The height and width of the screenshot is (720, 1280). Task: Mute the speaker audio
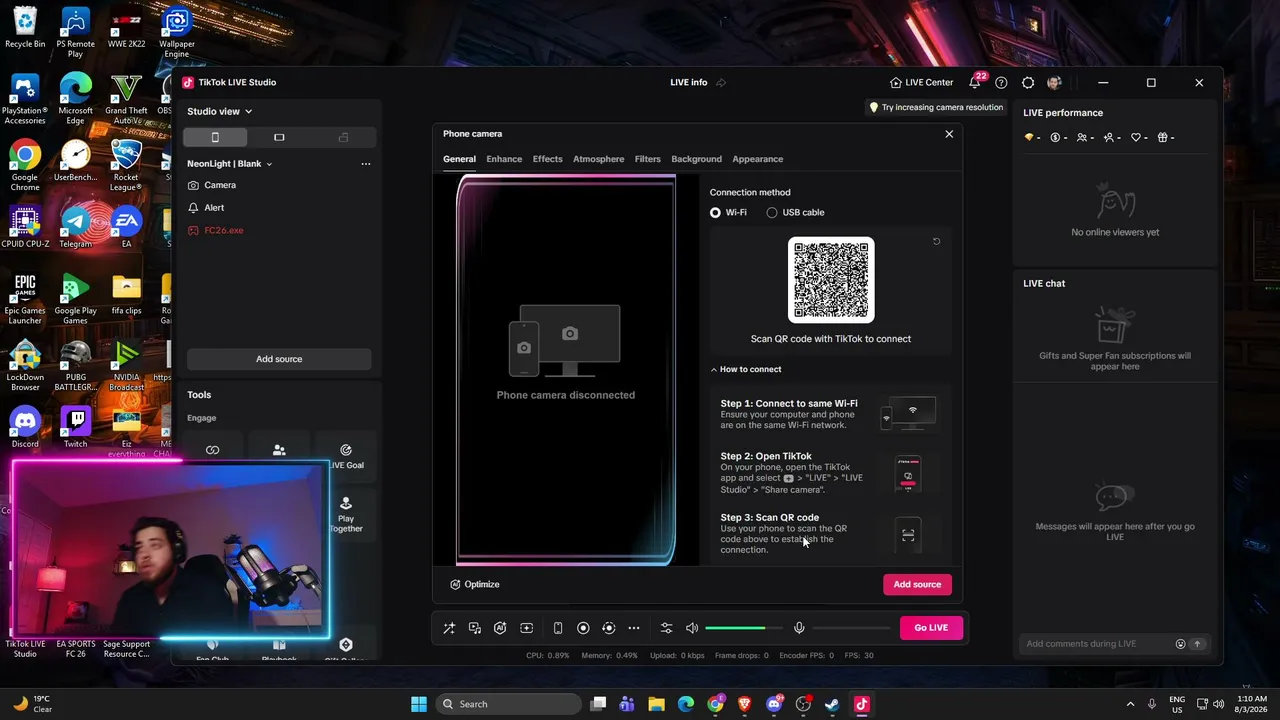(692, 628)
